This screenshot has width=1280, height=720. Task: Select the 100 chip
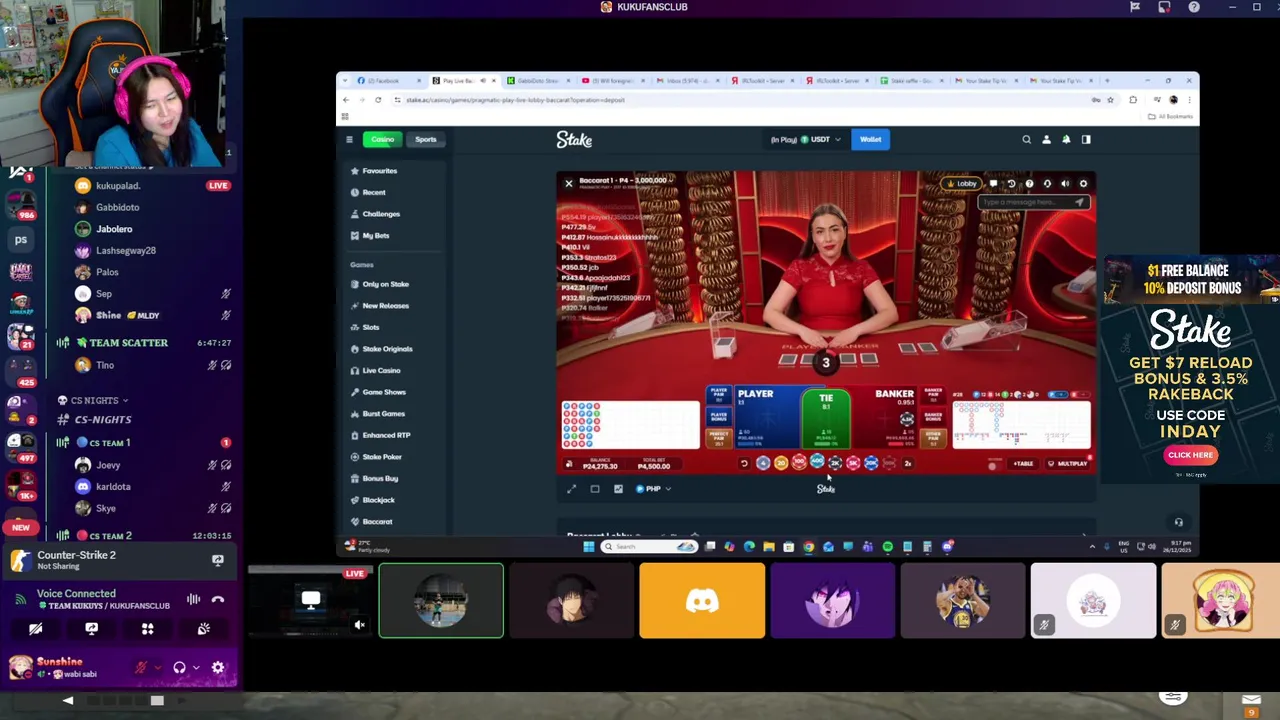click(x=799, y=462)
